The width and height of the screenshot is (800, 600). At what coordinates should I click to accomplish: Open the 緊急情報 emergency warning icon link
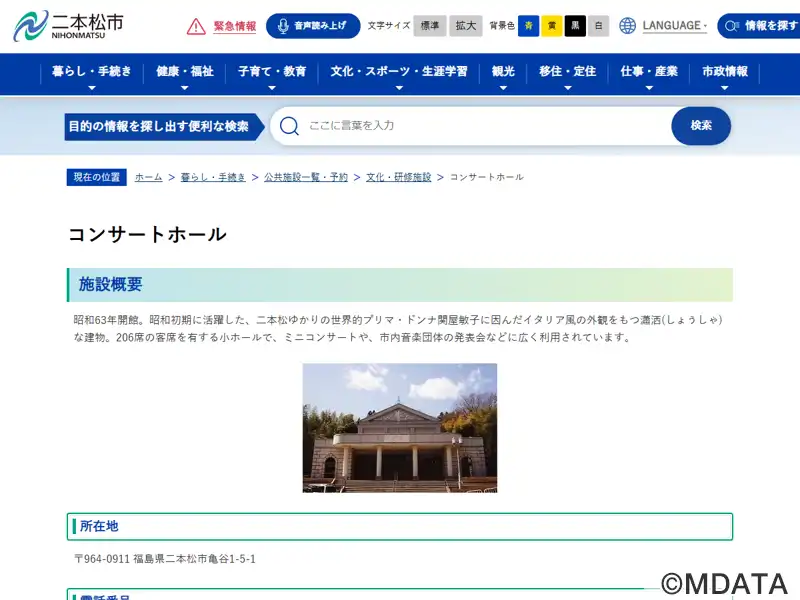pyautogui.click(x=197, y=26)
